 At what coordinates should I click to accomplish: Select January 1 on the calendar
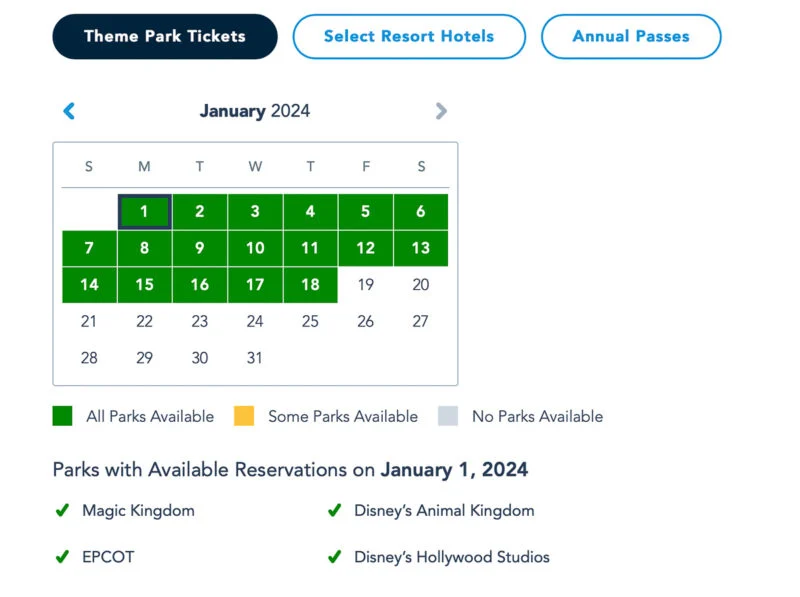click(144, 211)
